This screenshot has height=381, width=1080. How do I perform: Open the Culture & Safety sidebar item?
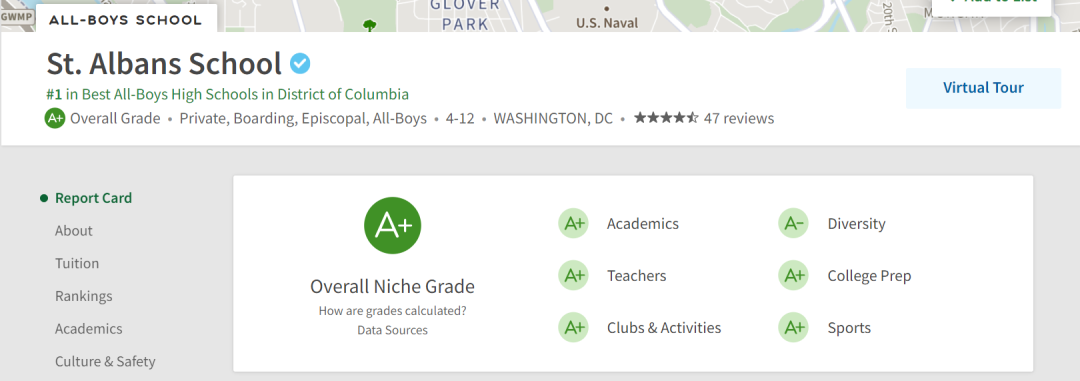pos(105,362)
